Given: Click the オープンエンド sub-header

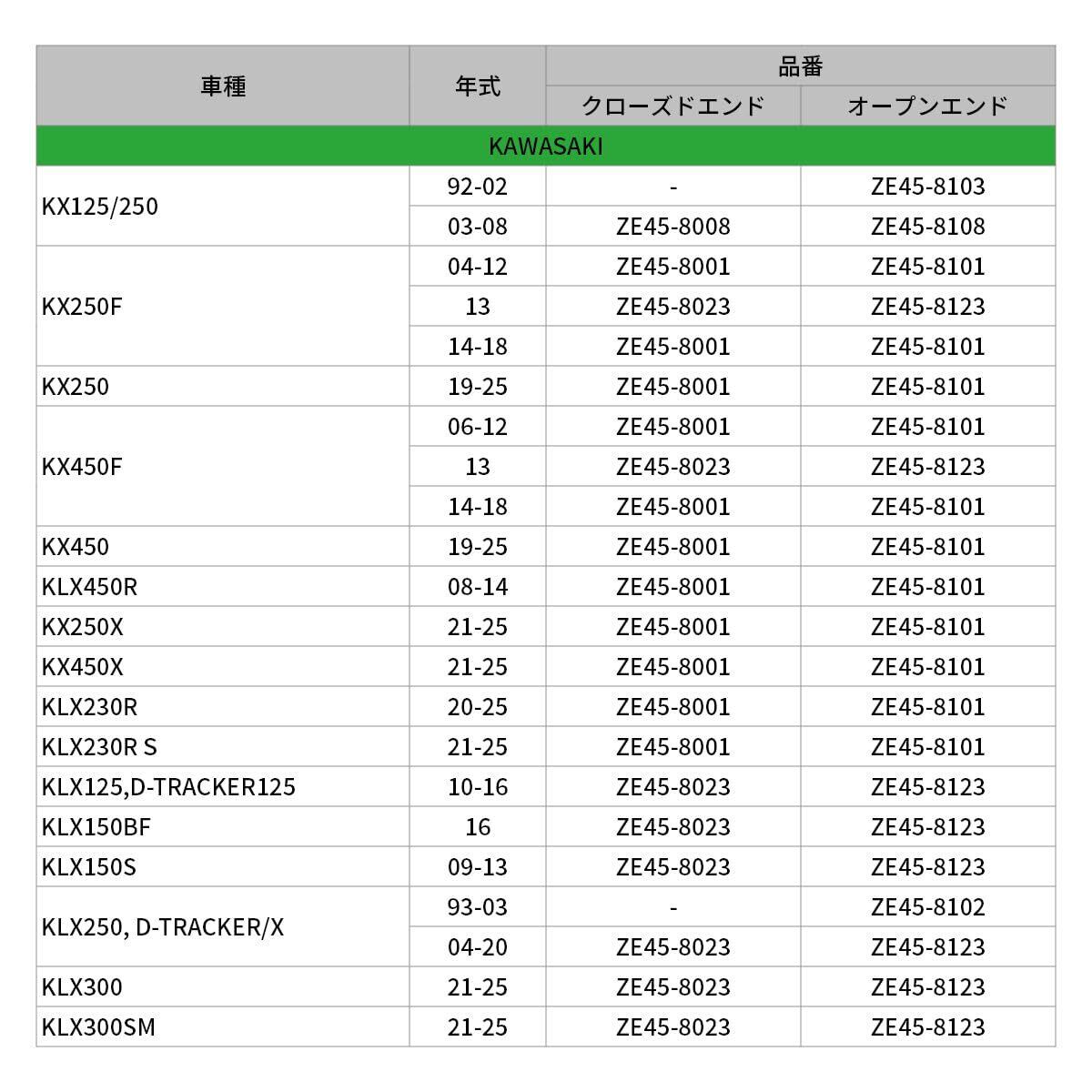Looking at the screenshot, I should pos(927,106).
